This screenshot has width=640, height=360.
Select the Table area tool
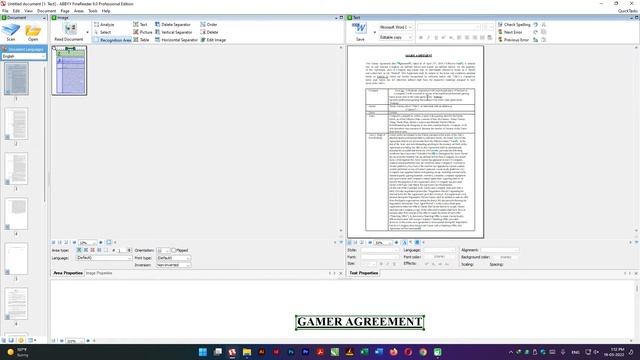[x=141, y=40]
